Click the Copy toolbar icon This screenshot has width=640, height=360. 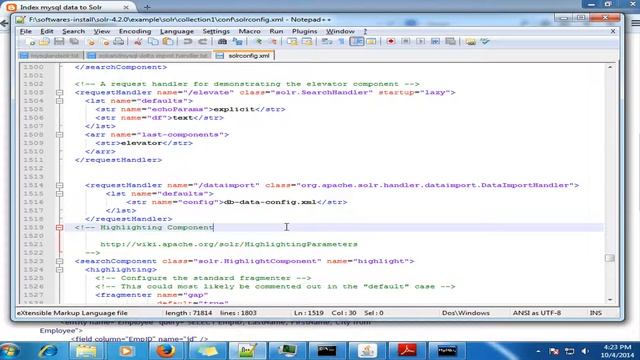point(153,42)
